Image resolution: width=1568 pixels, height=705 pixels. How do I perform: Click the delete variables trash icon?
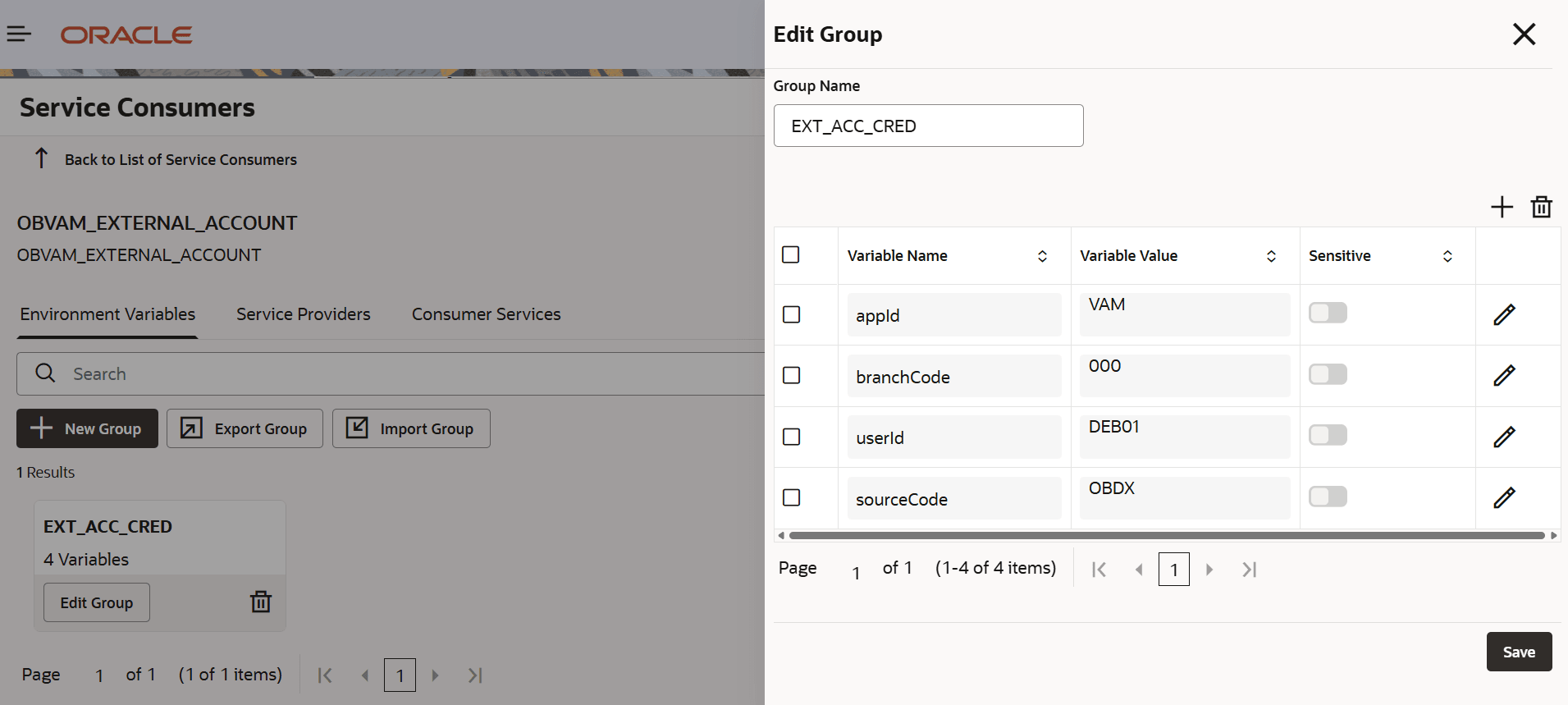(x=1541, y=207)
